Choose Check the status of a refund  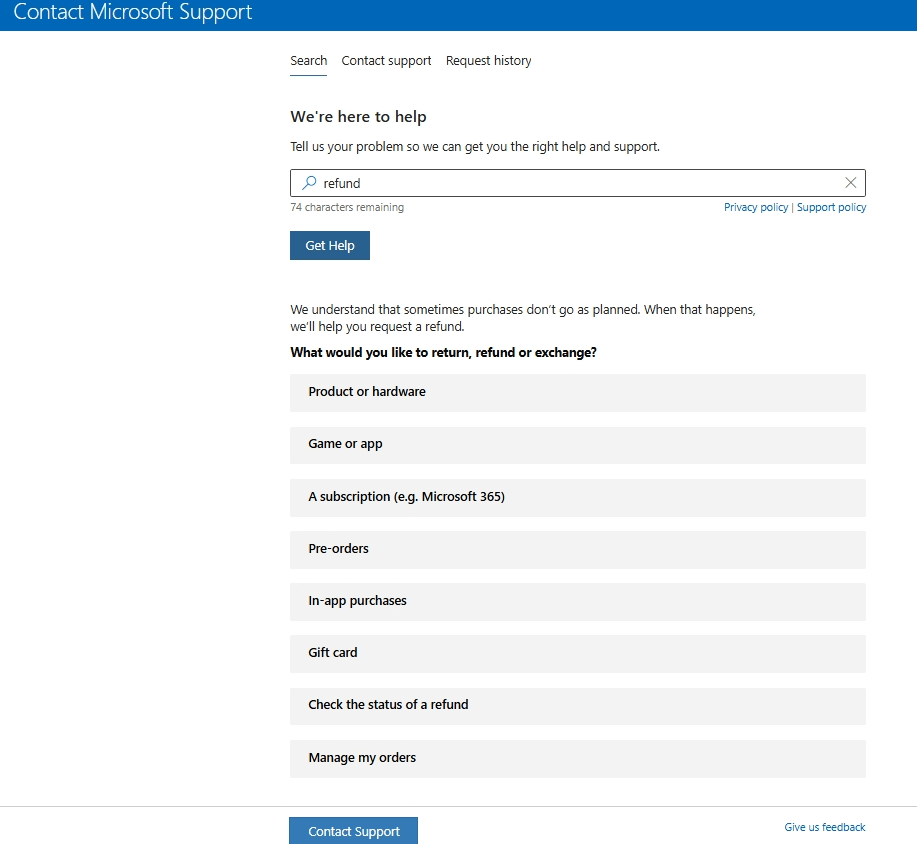[x=578, y=705]
